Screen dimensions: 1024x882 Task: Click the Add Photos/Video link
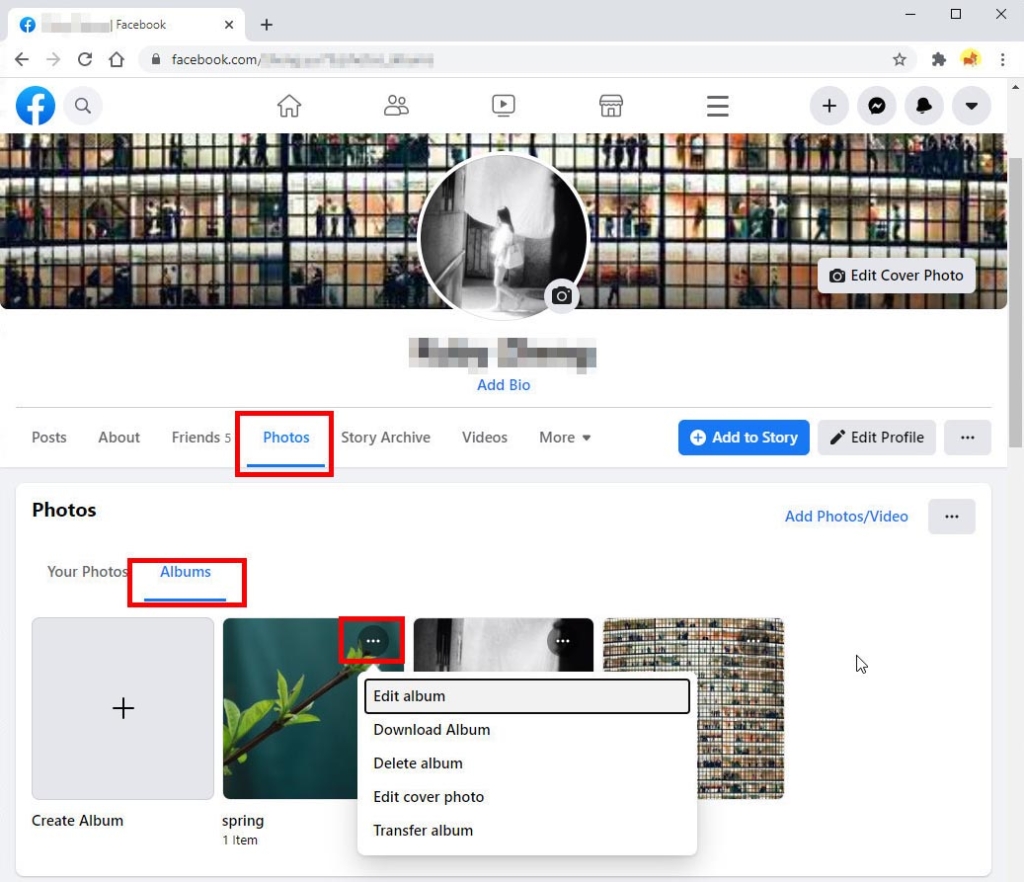(846, 516)
